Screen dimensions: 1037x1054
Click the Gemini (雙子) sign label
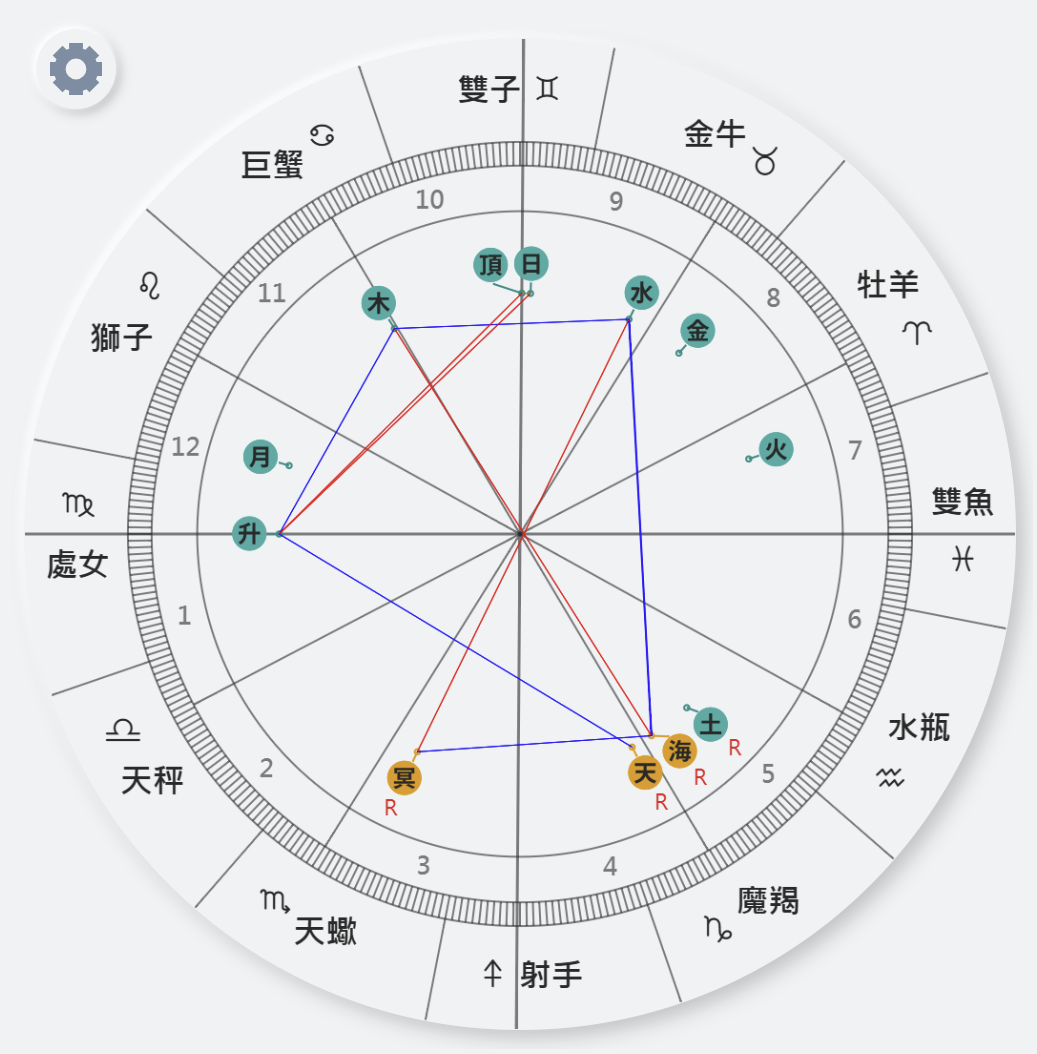[x=489, y=89]
